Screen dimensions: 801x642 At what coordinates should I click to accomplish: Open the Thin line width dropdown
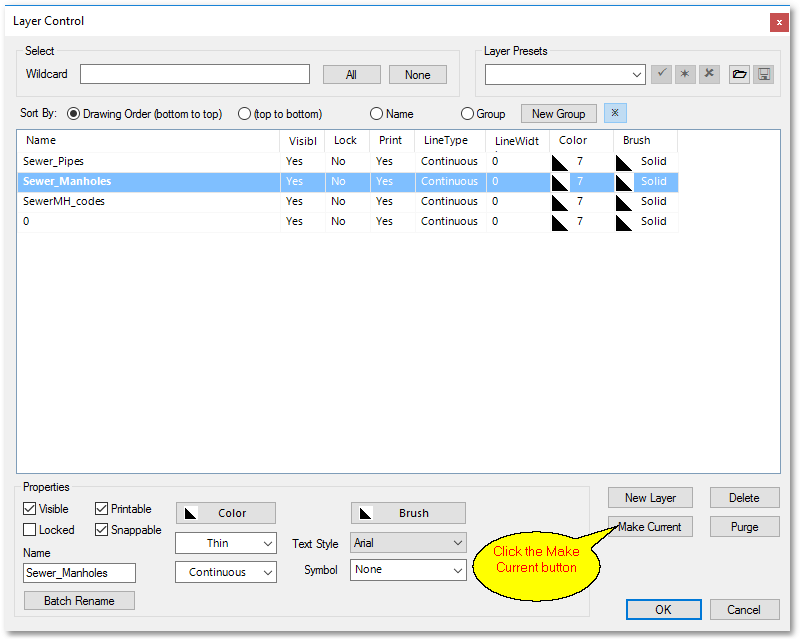(x=226, y=543)
